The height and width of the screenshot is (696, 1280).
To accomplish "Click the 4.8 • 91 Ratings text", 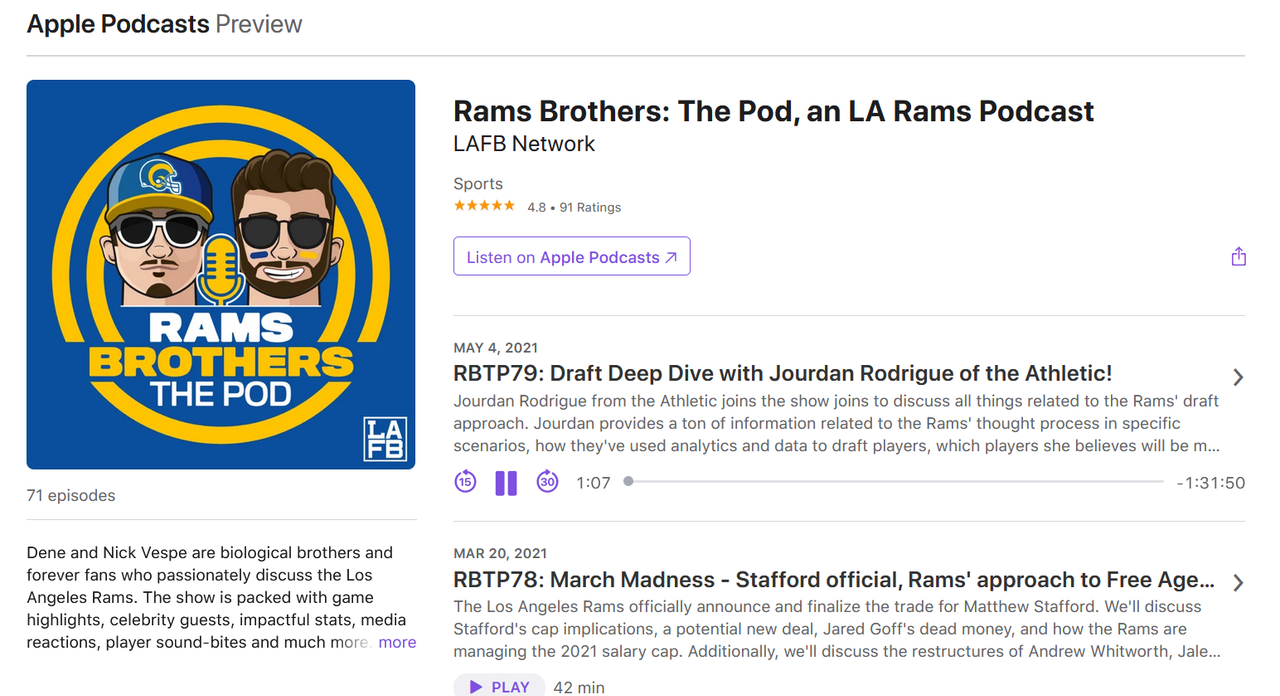I will [x=574, y=207].
